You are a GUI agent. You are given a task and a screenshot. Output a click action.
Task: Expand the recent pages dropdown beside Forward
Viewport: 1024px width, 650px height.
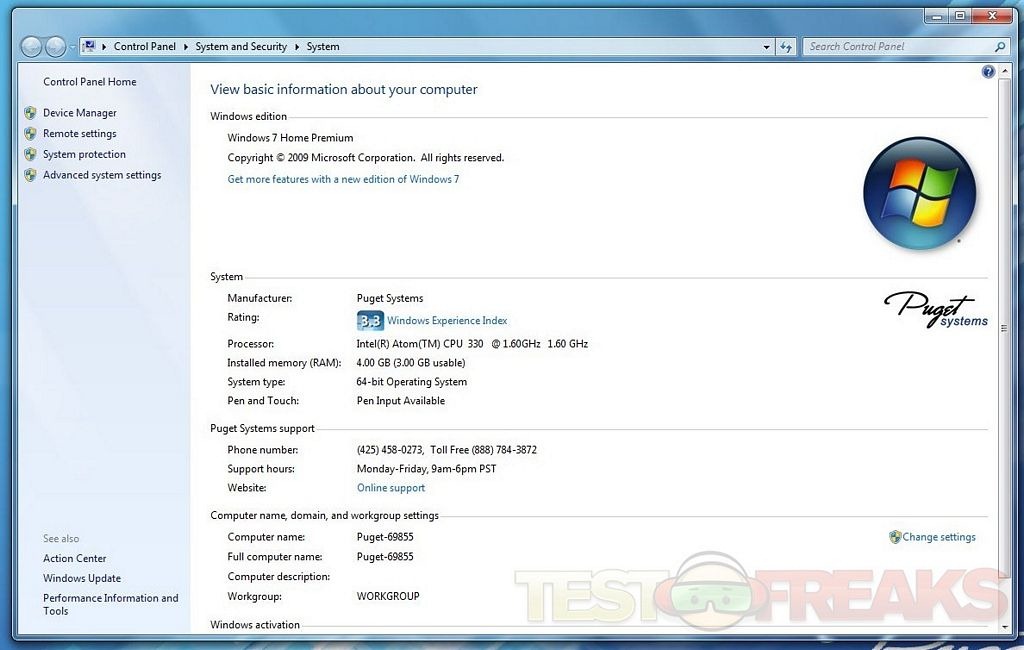click(73, 47)
